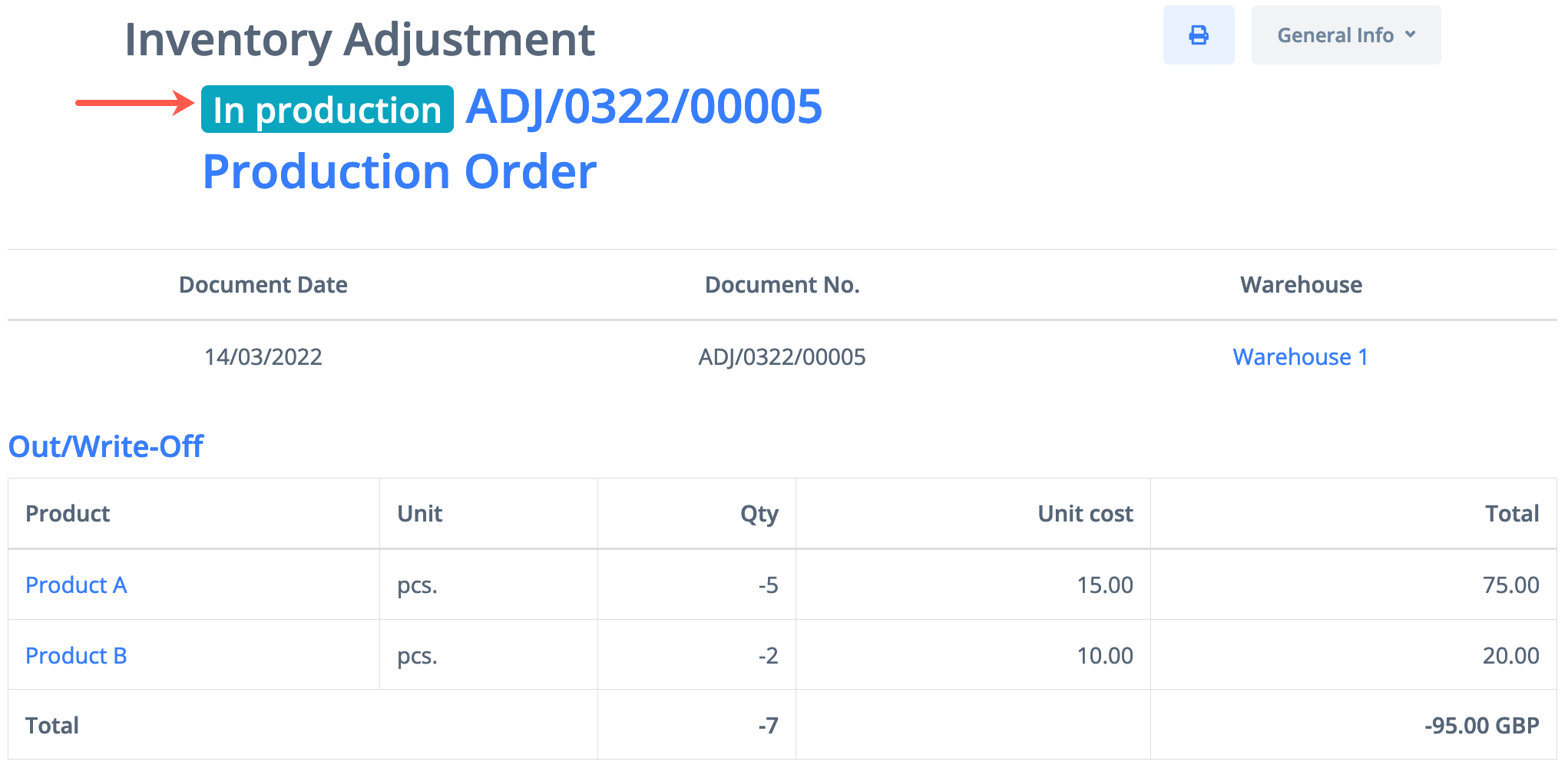The height and width of the screenshot is (765, 1568).
Task: Click the In production status badge
Action: [327, 110]
